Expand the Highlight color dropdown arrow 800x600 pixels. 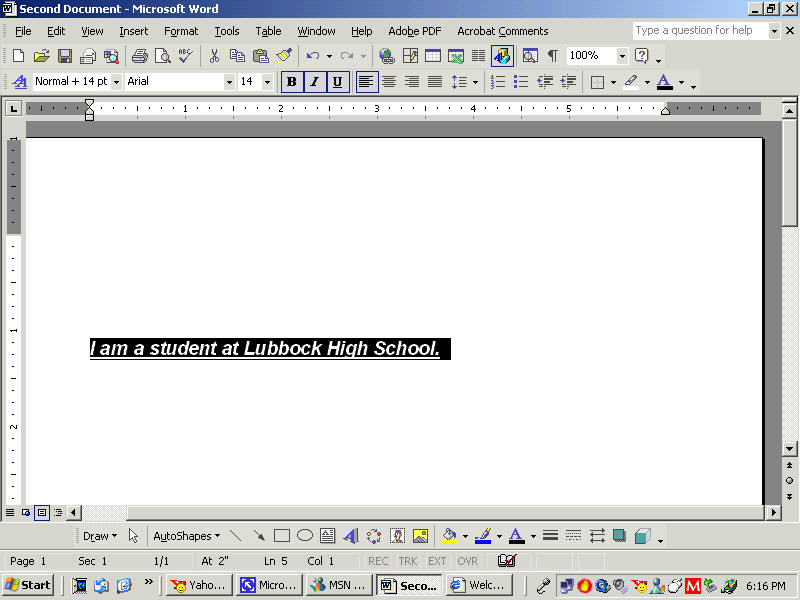coord(647,82)
